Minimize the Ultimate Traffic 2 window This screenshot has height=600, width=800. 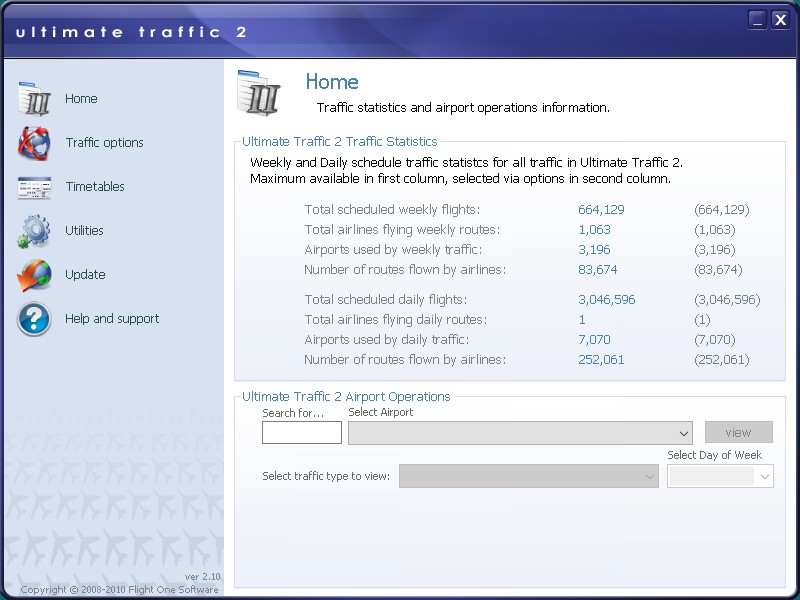[758, 20]
